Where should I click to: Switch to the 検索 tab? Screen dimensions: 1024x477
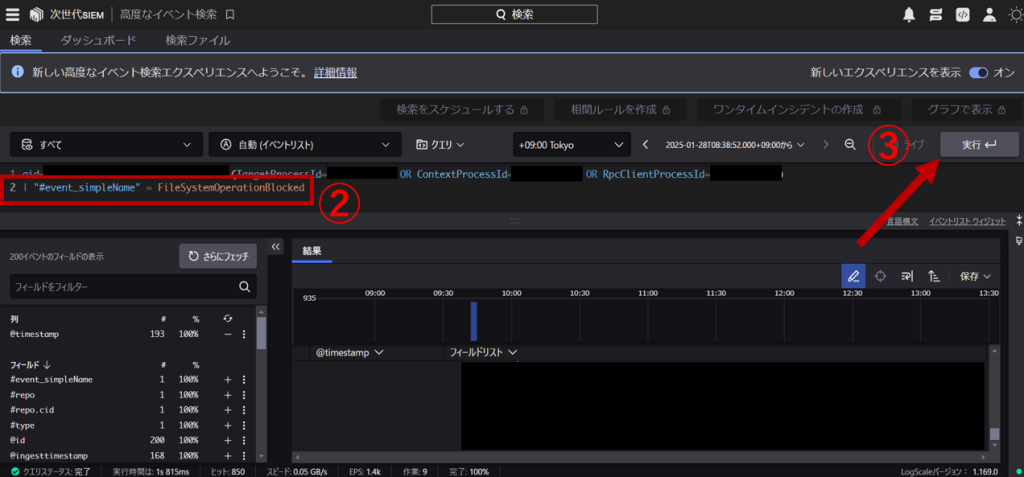(x=20, y=41)
